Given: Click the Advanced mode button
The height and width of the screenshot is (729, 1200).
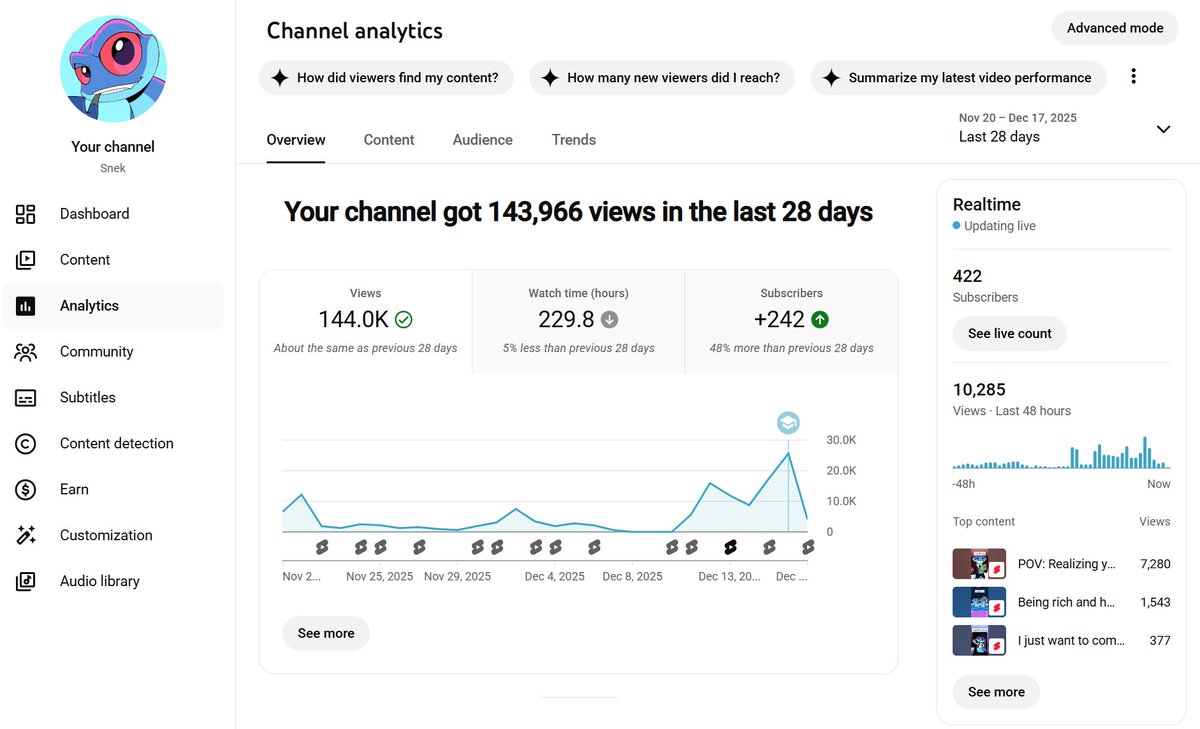Looking at the screenshot, I should tap(1114, 28).
